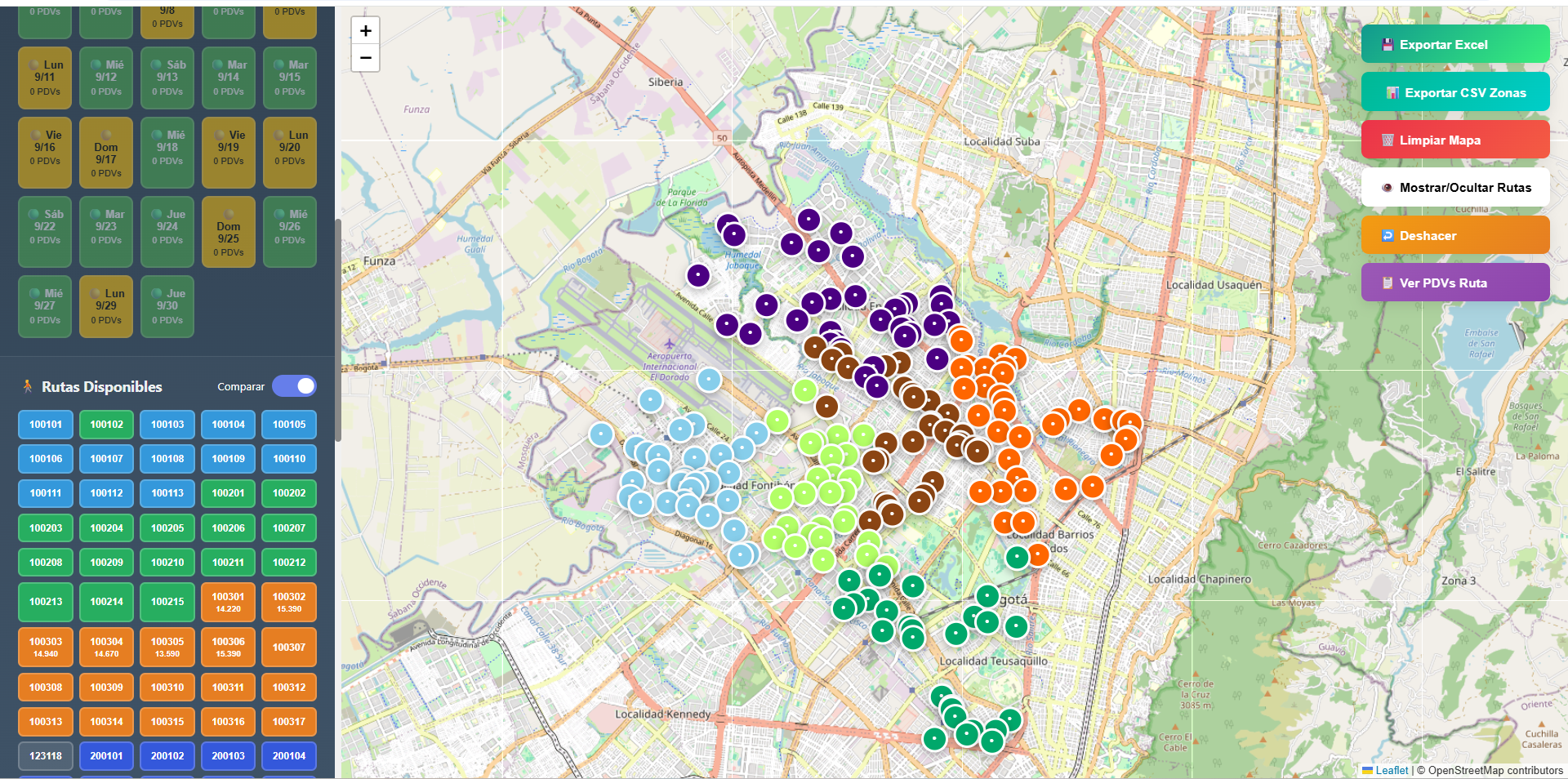The height and width of the screenshot is (779, 1568).
Task: Toggle the Comparar switch off
Action: click(x=294, y=385)
